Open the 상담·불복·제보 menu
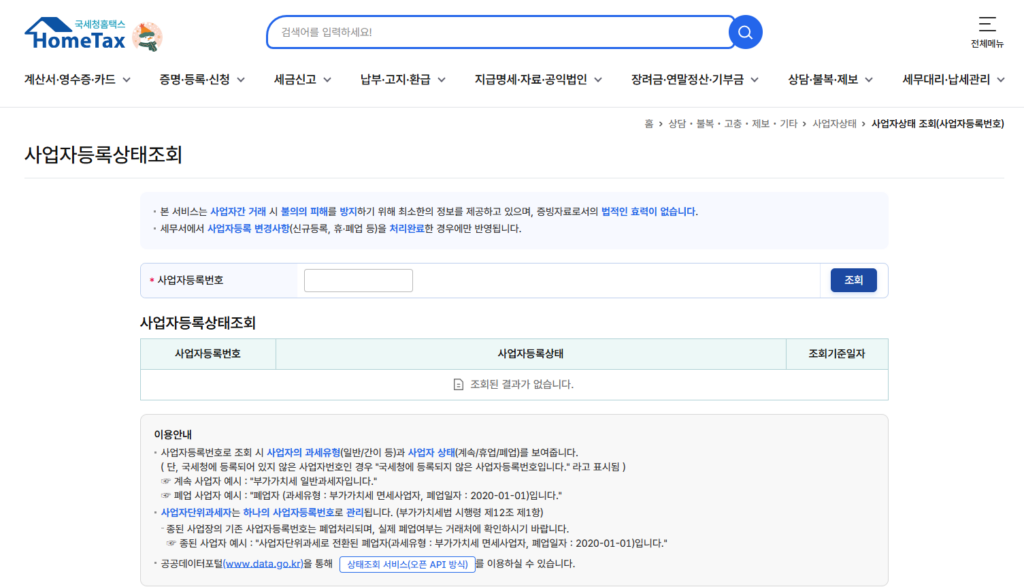This screenshot has width=1024, height=587. pos(830,80)
